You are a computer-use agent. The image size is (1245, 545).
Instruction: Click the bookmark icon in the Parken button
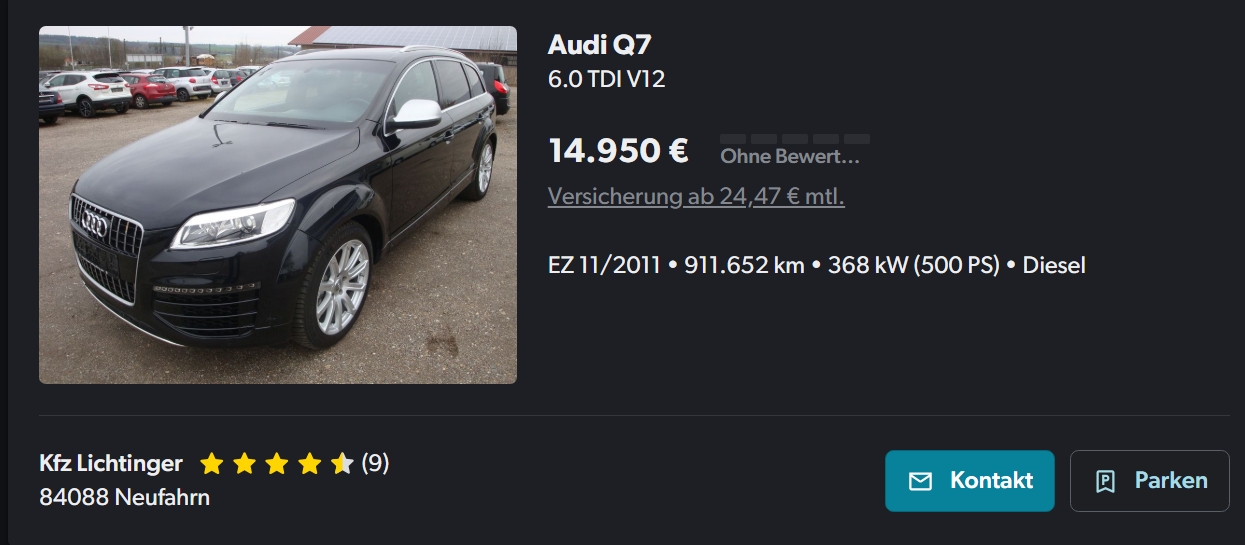tap(1105, 481)
